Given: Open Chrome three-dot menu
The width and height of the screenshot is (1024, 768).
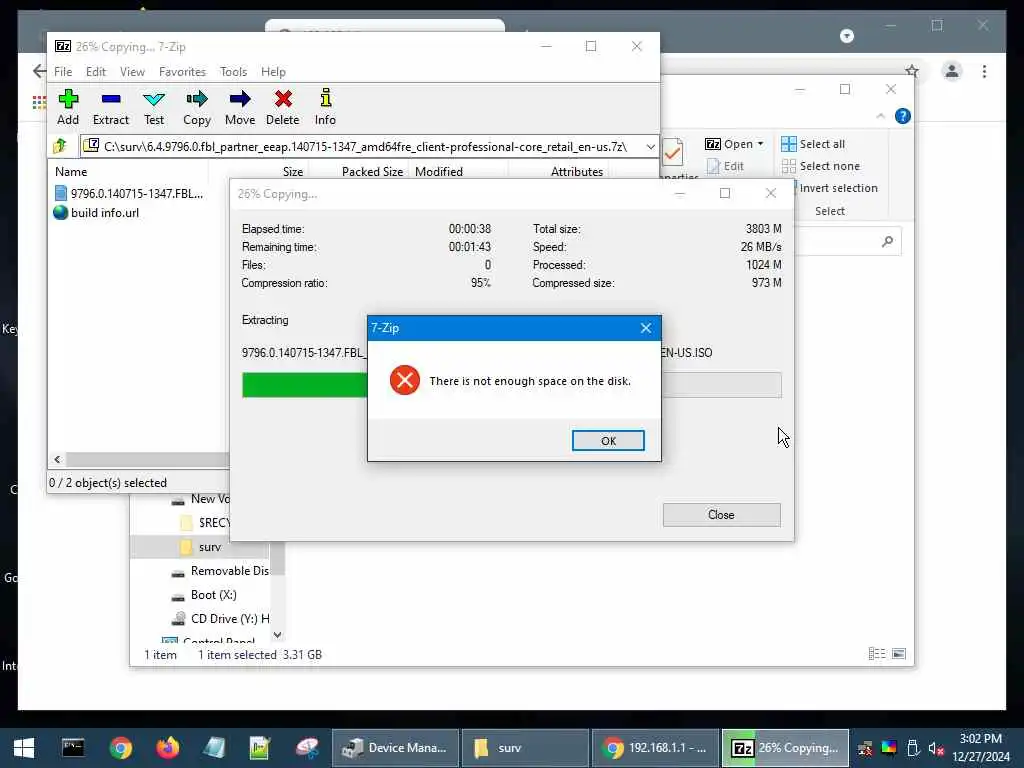Looking at the screenshot, I should coord(984,71).
